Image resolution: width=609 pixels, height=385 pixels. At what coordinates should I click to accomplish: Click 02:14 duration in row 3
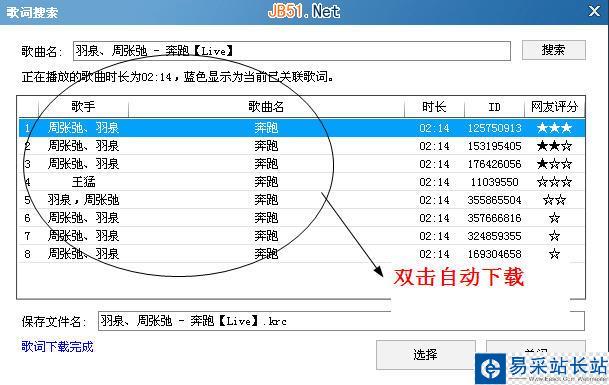434,164
